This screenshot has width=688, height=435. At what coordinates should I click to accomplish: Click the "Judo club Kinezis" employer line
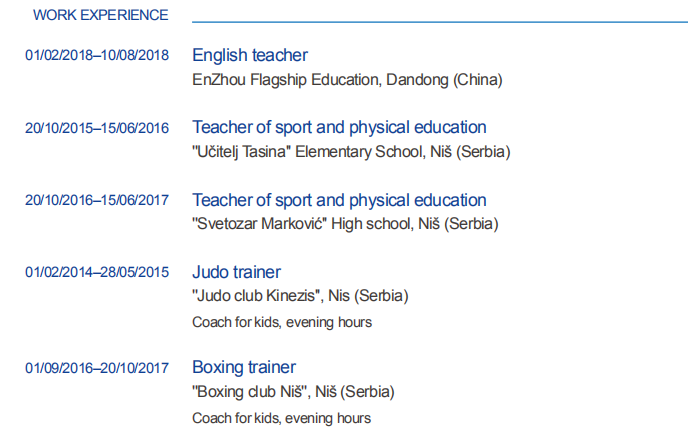coord(300,296)
